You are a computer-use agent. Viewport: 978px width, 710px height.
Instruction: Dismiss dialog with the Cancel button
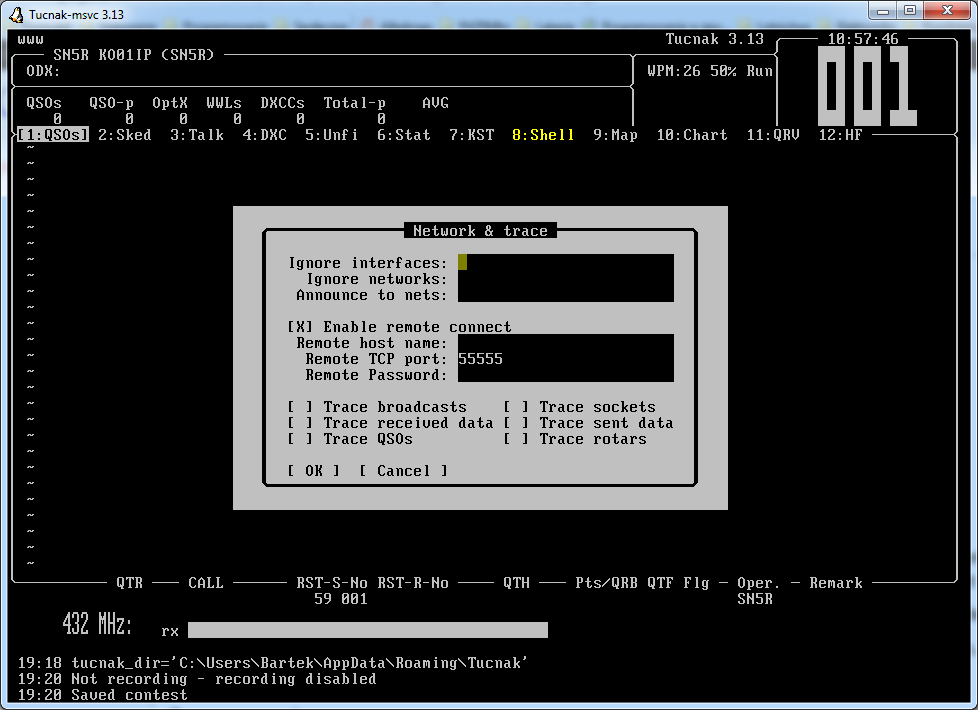pos(404,471)
